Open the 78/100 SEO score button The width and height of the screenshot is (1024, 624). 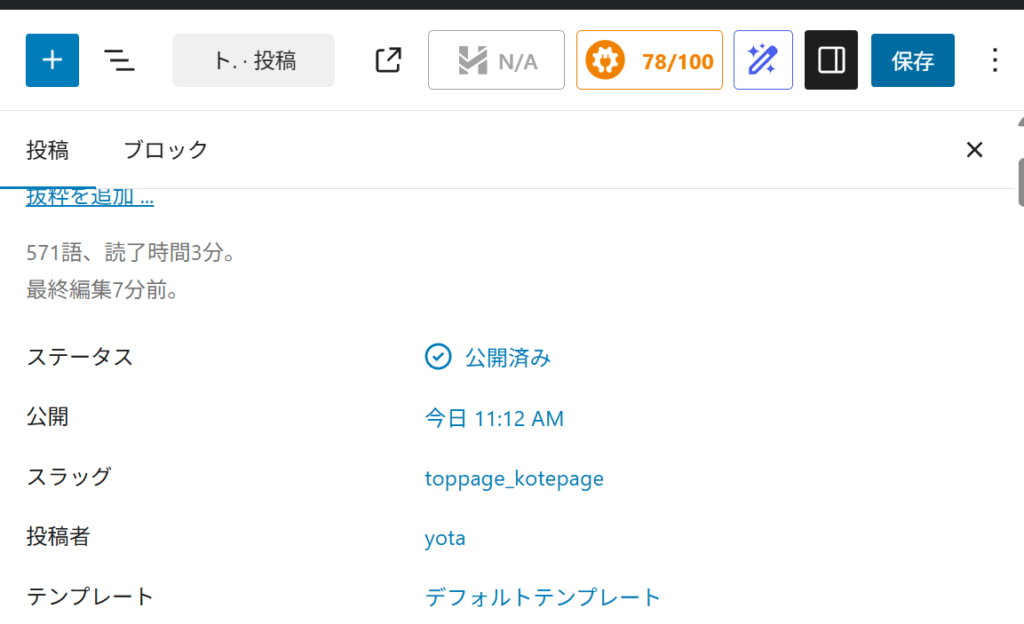[x=649, y=60]
